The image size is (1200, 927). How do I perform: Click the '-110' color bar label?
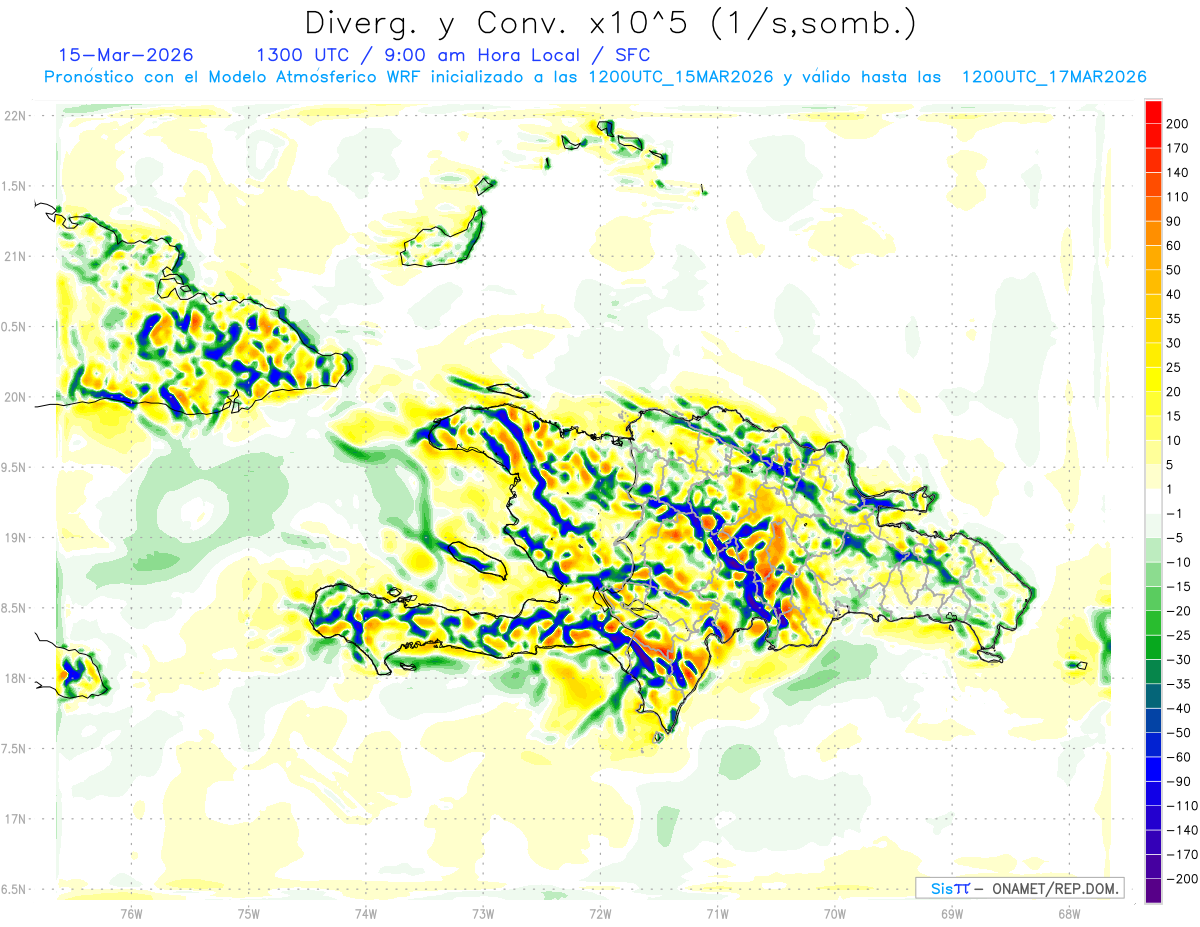click(x=1181, y=806)
